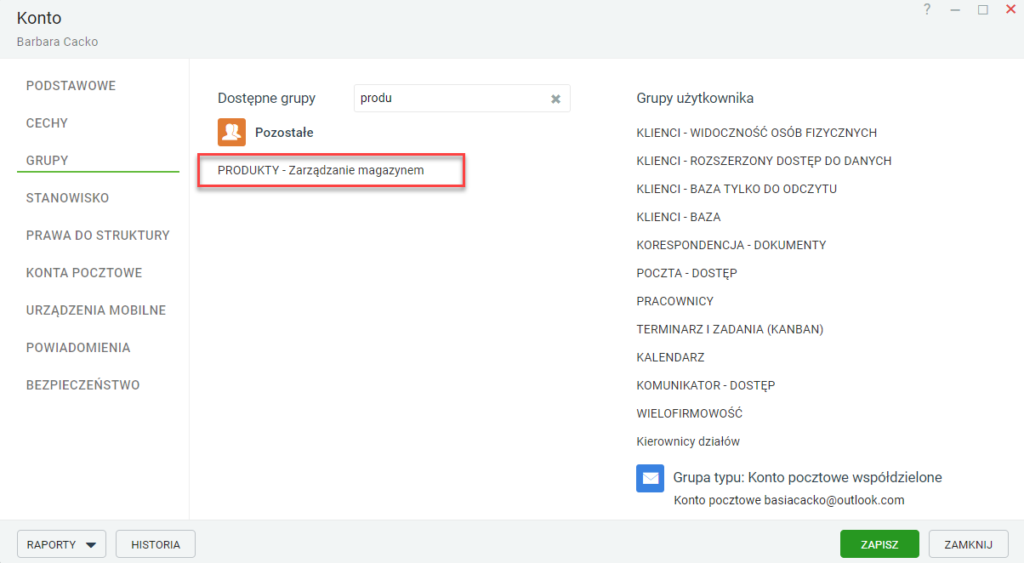Select PRODUKTY - Zarządzanie magazynem group

click(x=321, y=170)
